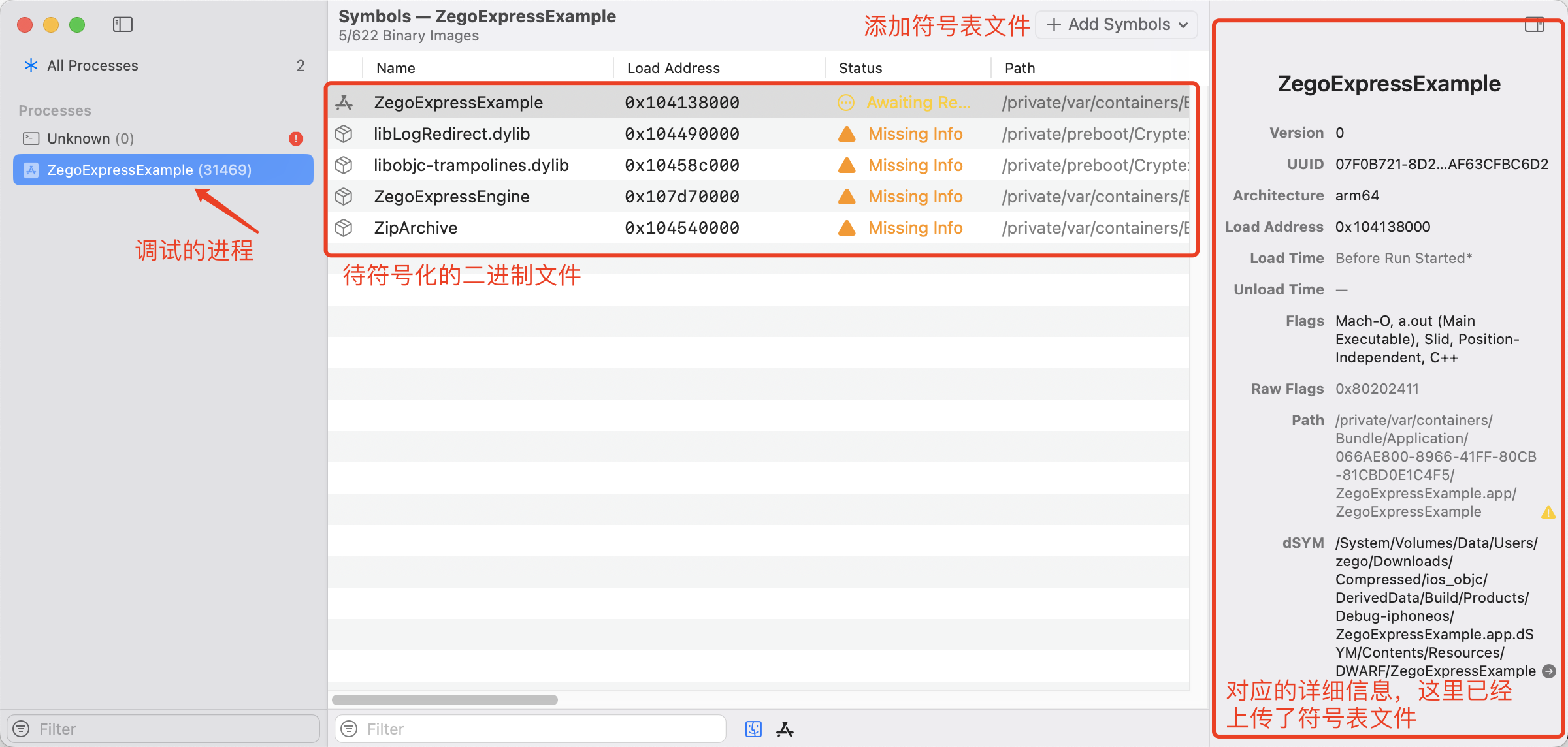Viewport: 1568px width, 747px height.
Task: Click load address 0x10458c000
Action: tap(681, 165)
